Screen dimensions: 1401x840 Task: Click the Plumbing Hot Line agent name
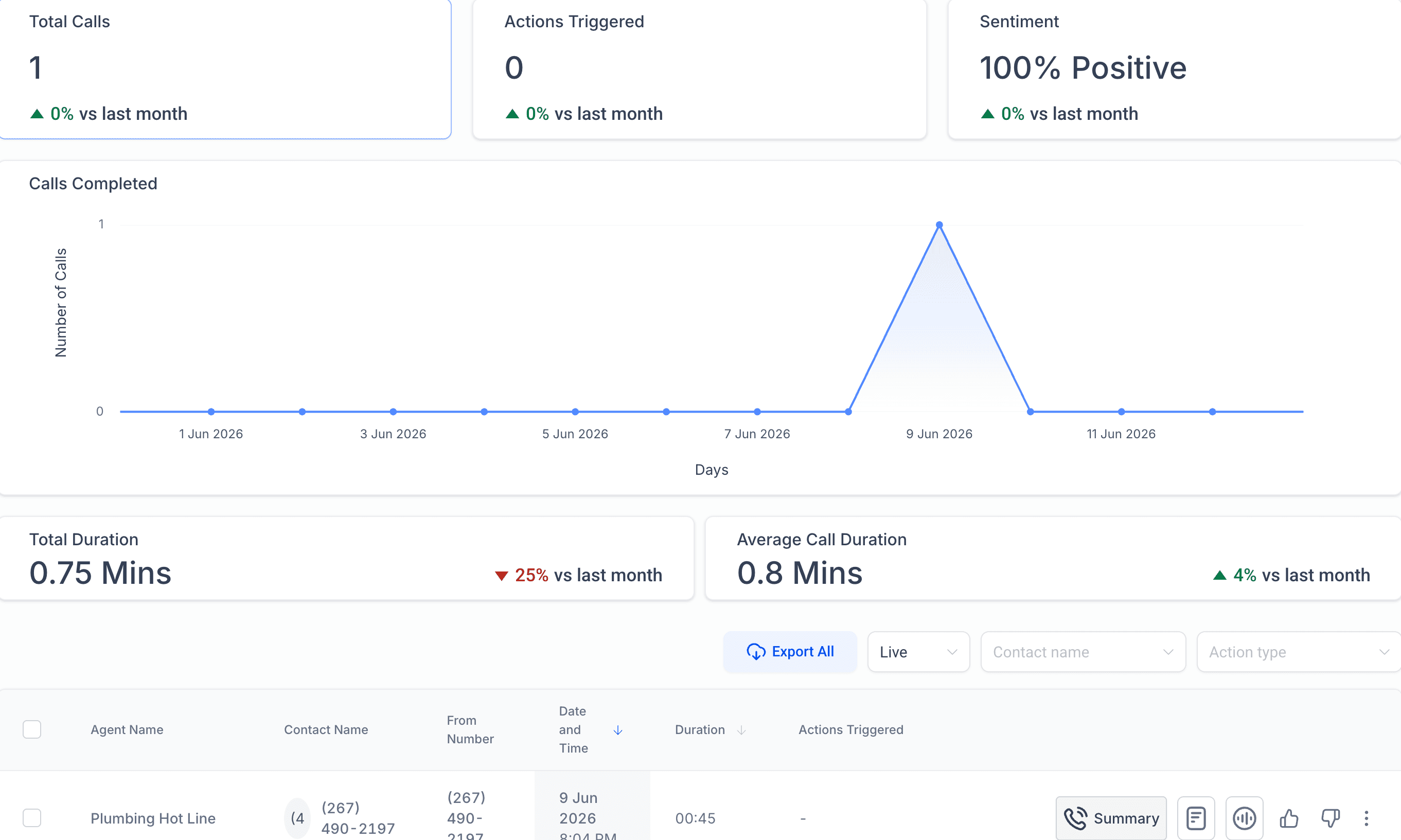pos(153,818)
